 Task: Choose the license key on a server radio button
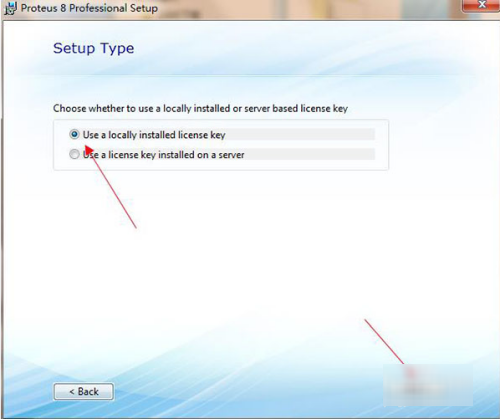(74, 154)
